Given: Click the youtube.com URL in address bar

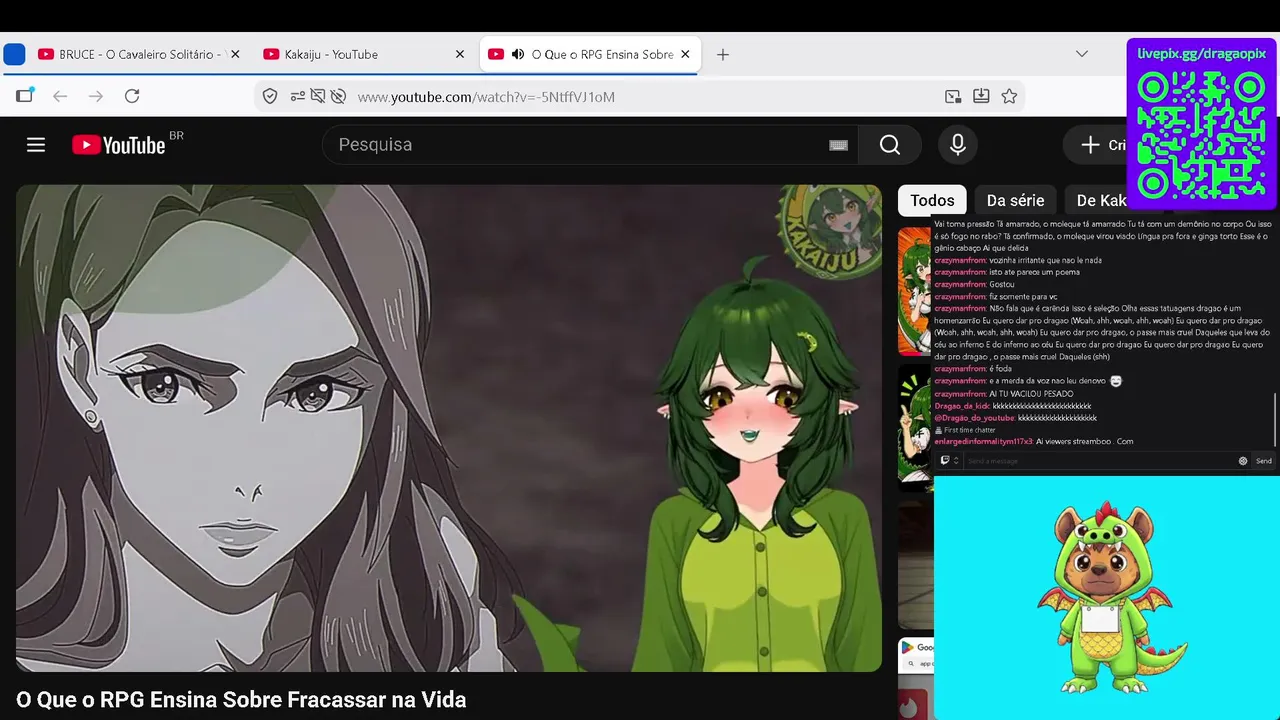Looking at the screenshot, I should 486,97.
